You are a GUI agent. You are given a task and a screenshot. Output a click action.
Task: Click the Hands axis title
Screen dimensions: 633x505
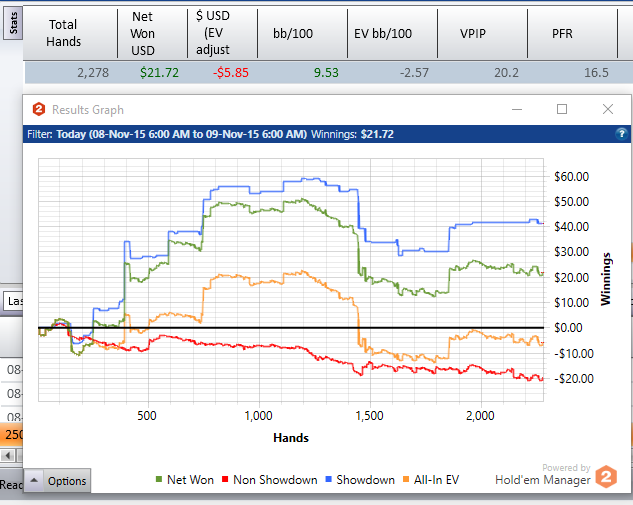pos(291,438)
